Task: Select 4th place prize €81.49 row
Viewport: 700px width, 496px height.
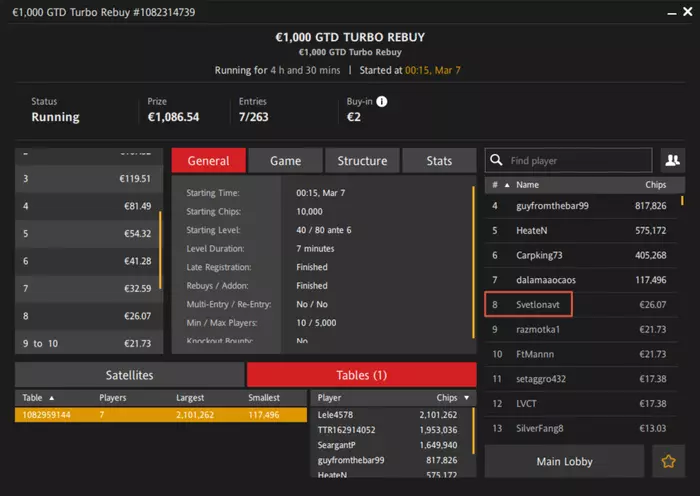Action: click(88, 206)
